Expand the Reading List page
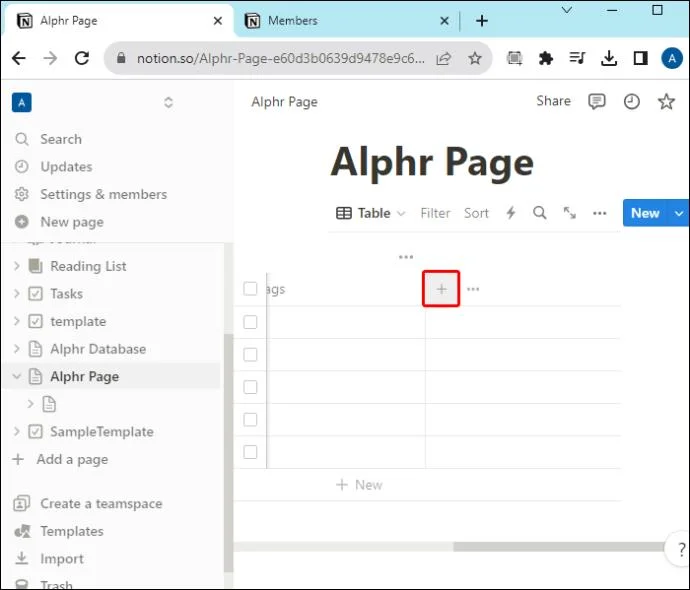The image size is (690, 590). pyautogui.click(x=17, y=266)
